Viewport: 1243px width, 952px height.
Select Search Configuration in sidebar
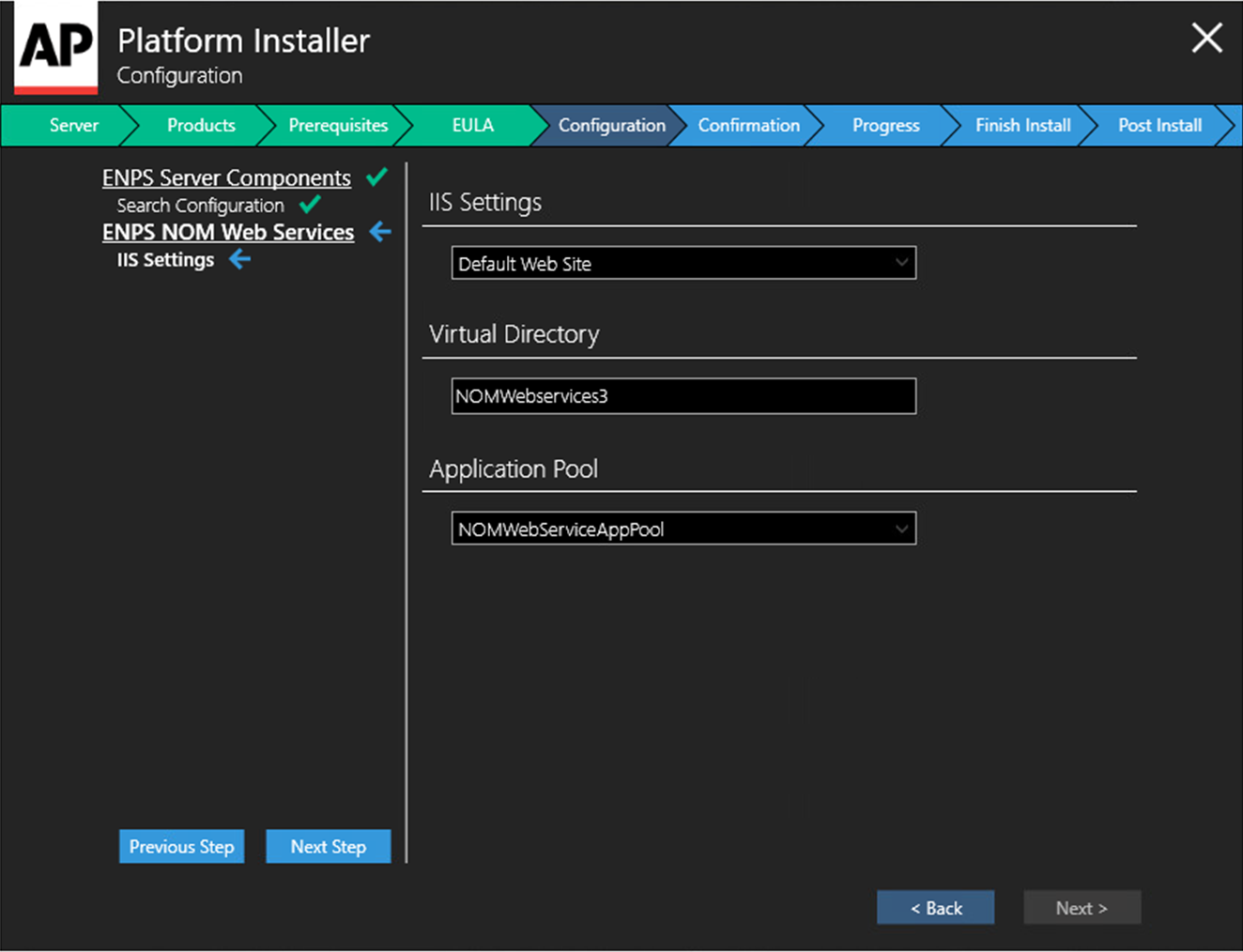(200, 205)
